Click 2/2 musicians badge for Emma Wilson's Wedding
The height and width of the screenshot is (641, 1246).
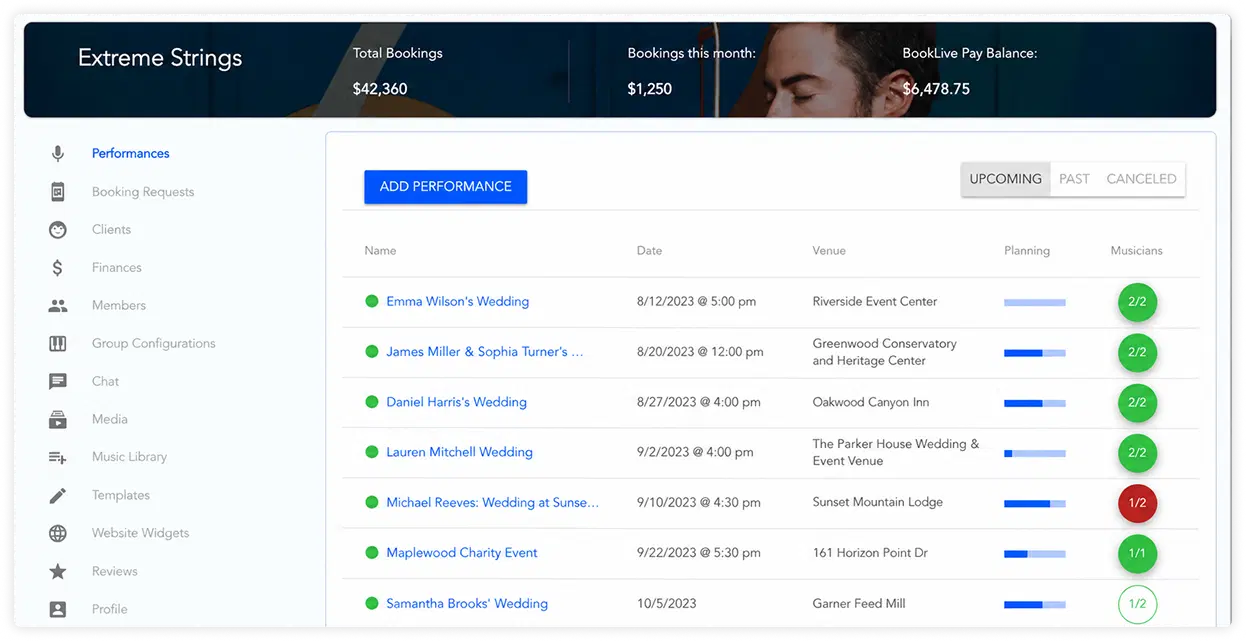click(x=1137, y=302)
